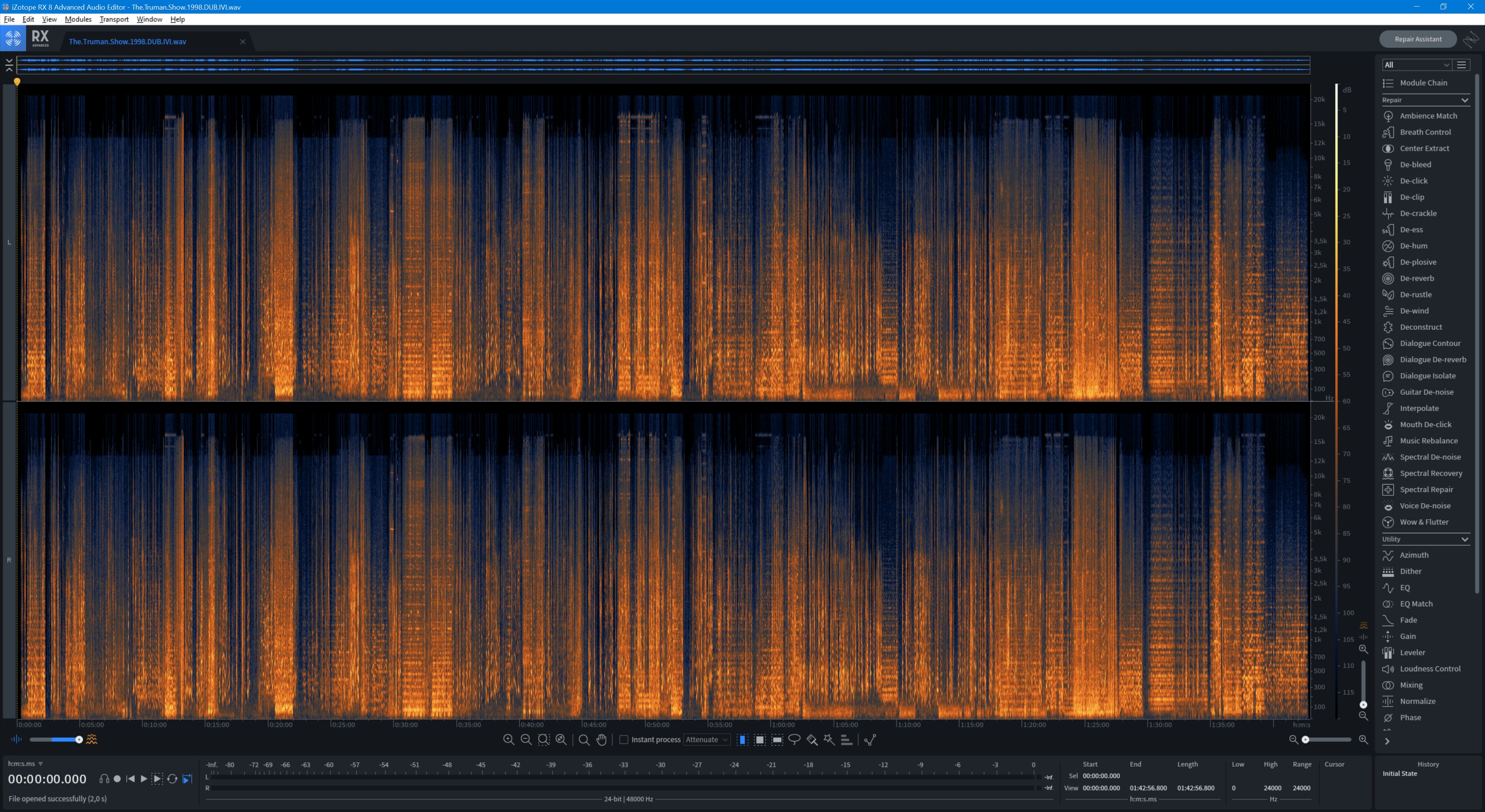Select the Lasso selection tool
Screen dimensions: 1485x812
(x=794, y=739)
